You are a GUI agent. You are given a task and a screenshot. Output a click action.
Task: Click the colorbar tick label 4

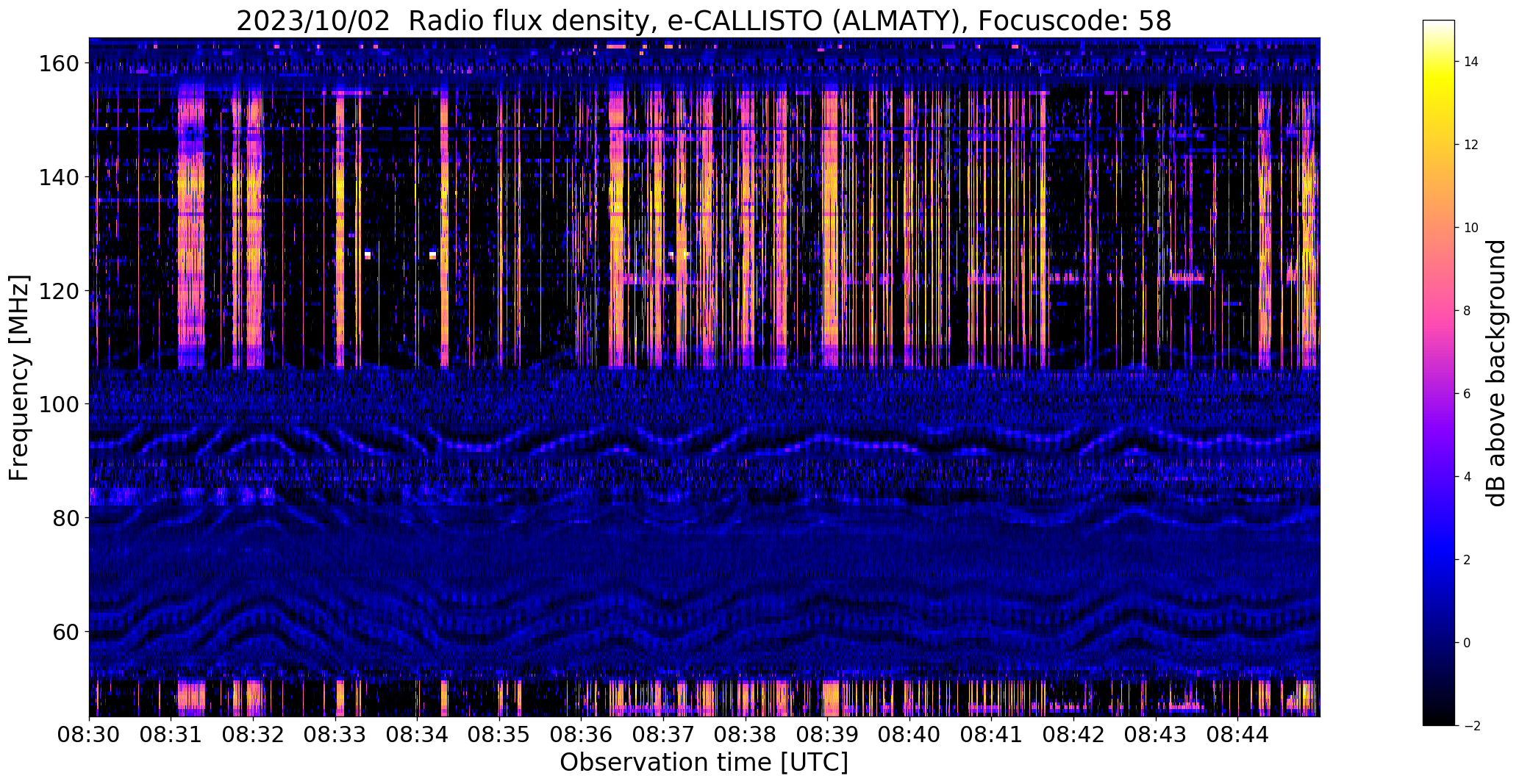coord(1468,477)
